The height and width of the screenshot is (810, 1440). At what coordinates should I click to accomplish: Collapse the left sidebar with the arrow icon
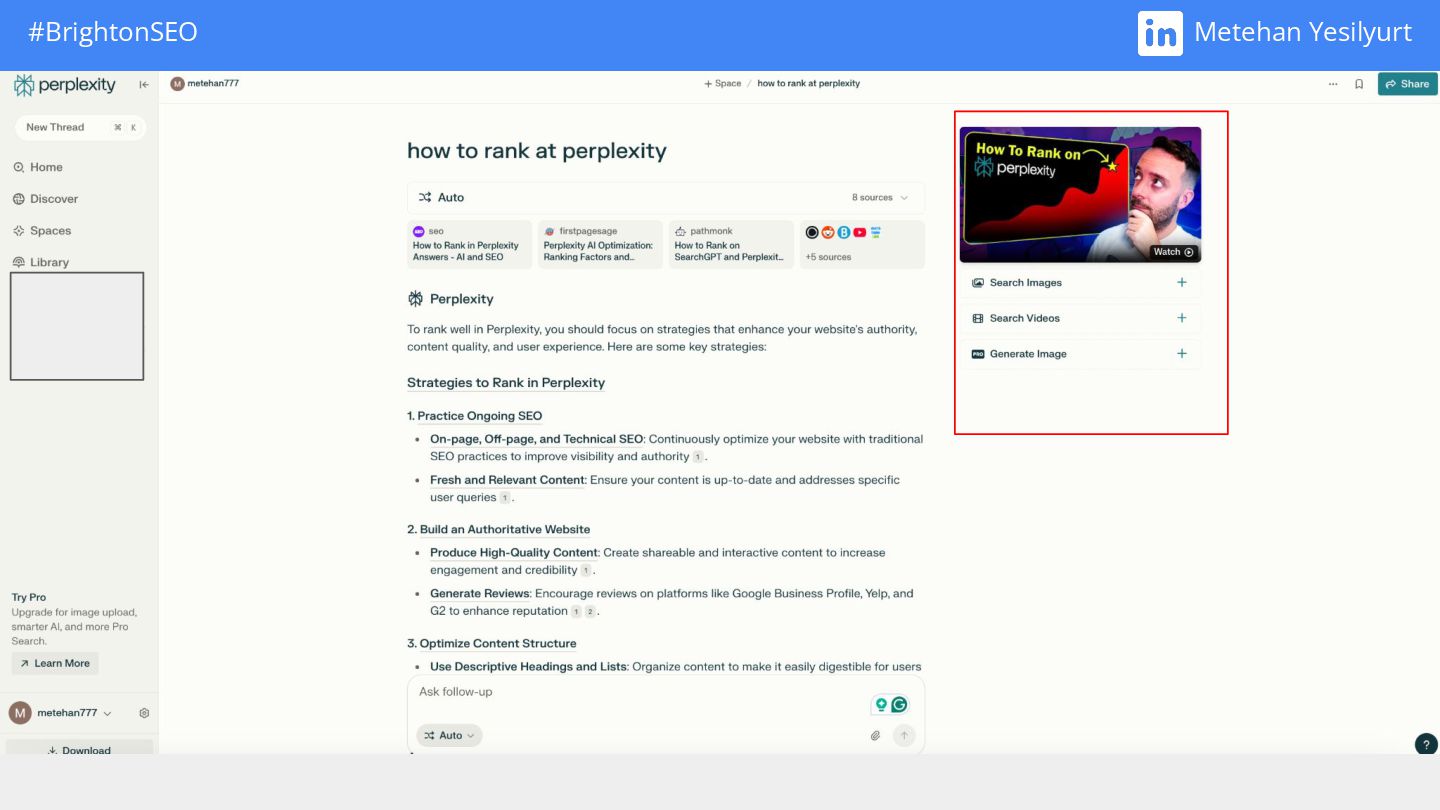pyautogui.click(x=144, y=85)
